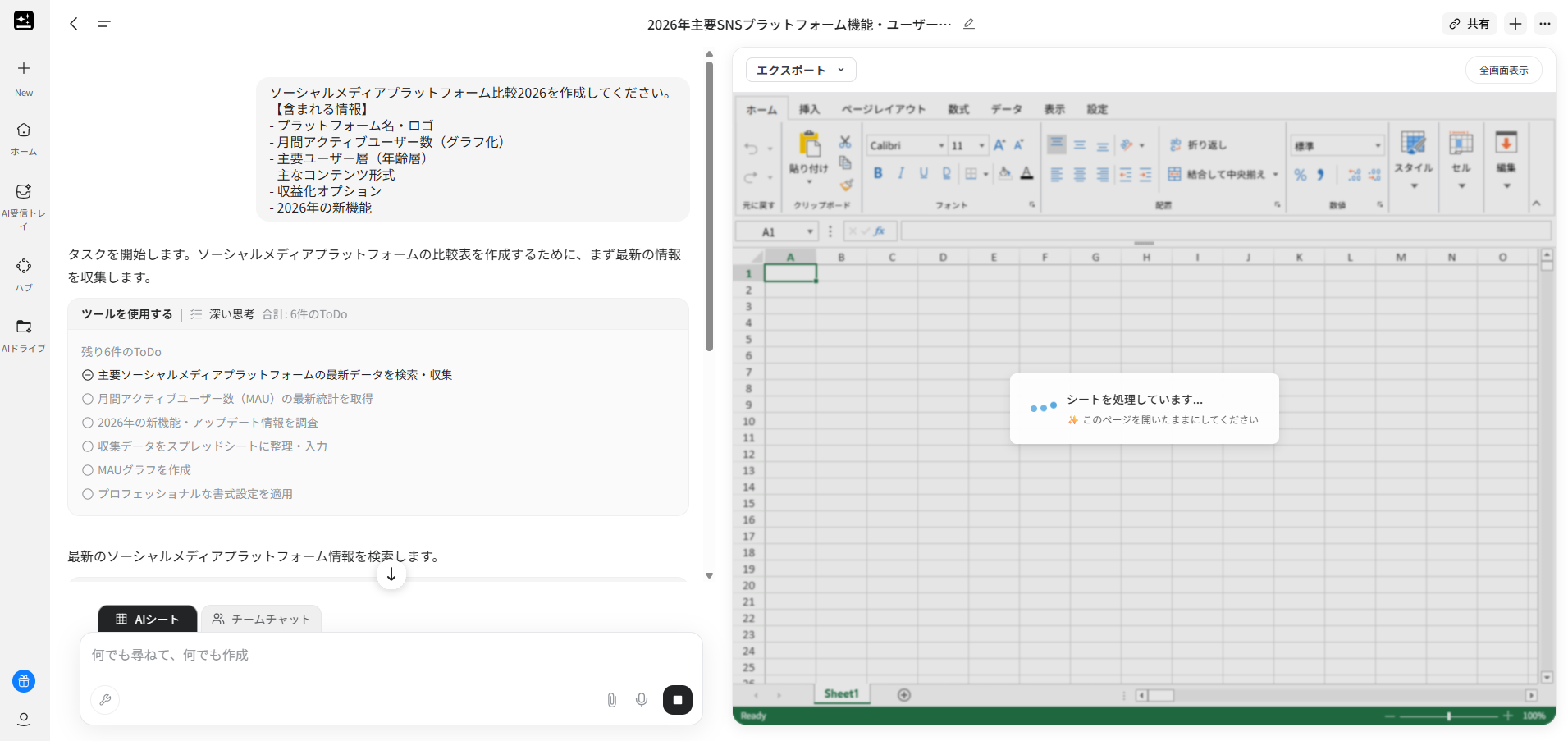The width and height of the screenshot is (1568, 741).
Task: Check the 収集データをスプレッドシートに整理・入力 ToDo
Action: 88,446
